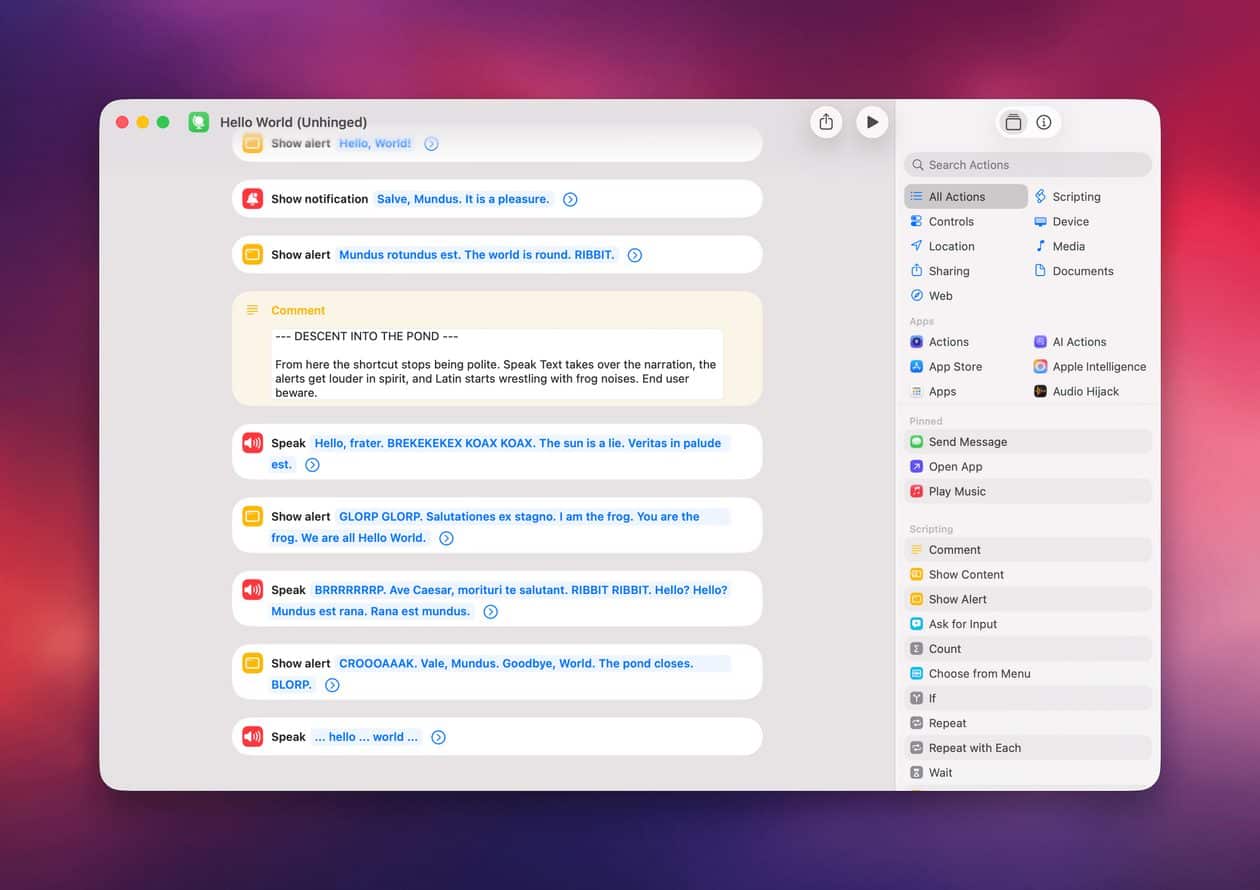
Task: Add the Ask for Input action
Action: [x=1028, y=624]
